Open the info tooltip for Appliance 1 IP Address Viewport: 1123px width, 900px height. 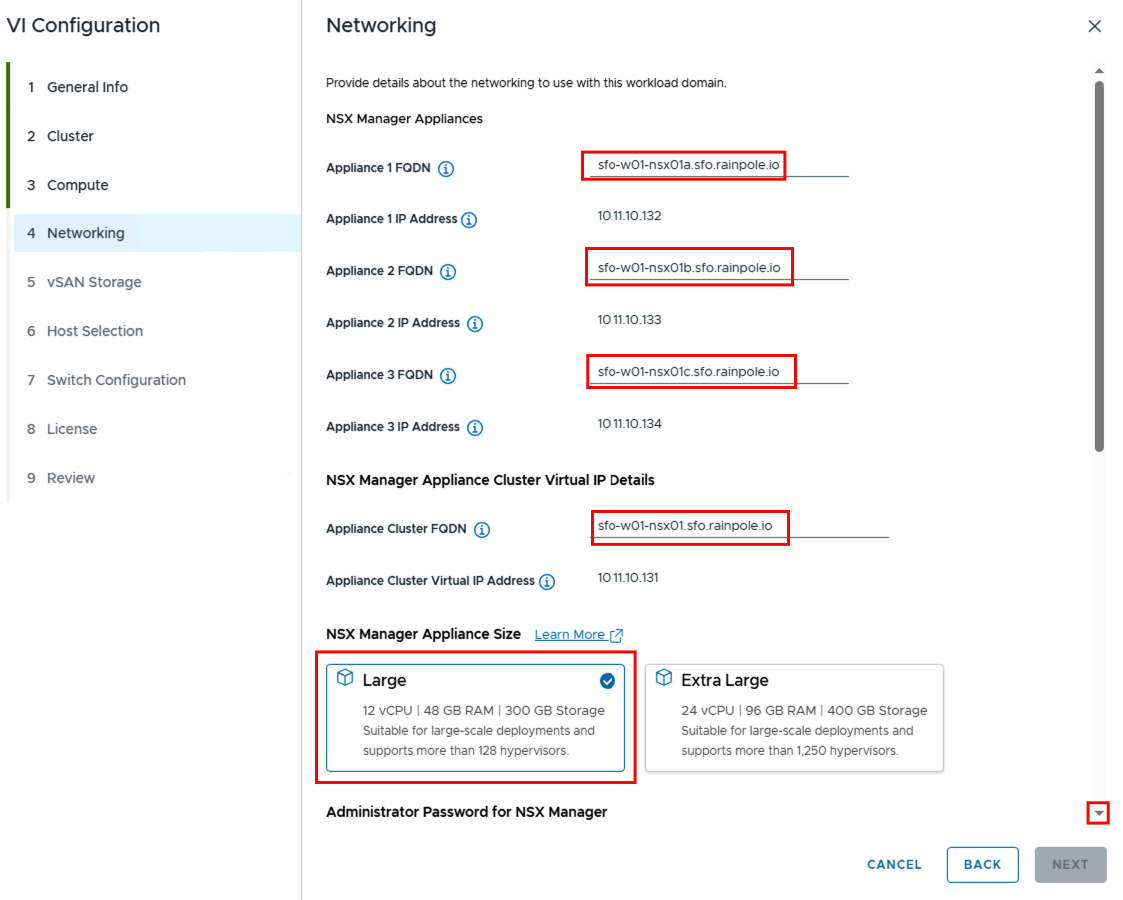(467, 220)
